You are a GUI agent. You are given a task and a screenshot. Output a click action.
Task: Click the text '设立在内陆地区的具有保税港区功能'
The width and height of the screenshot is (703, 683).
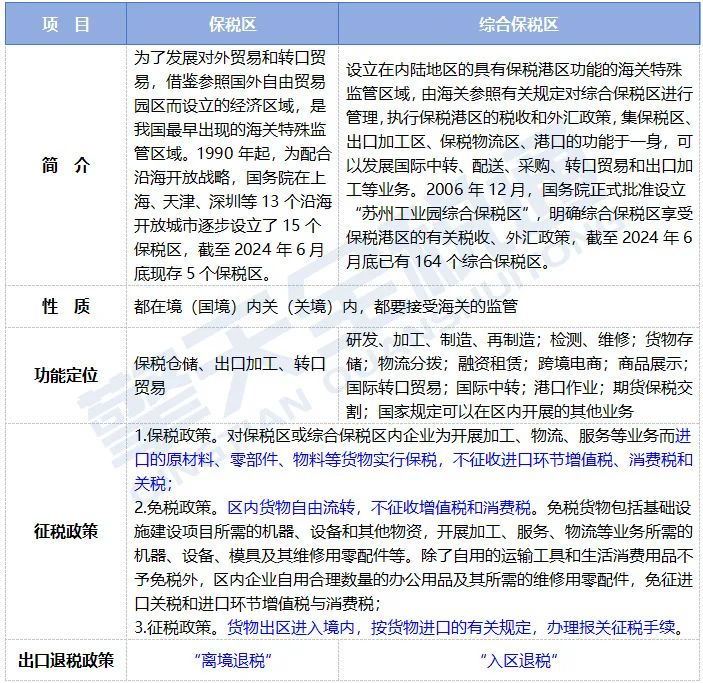(x=473, y=70)
